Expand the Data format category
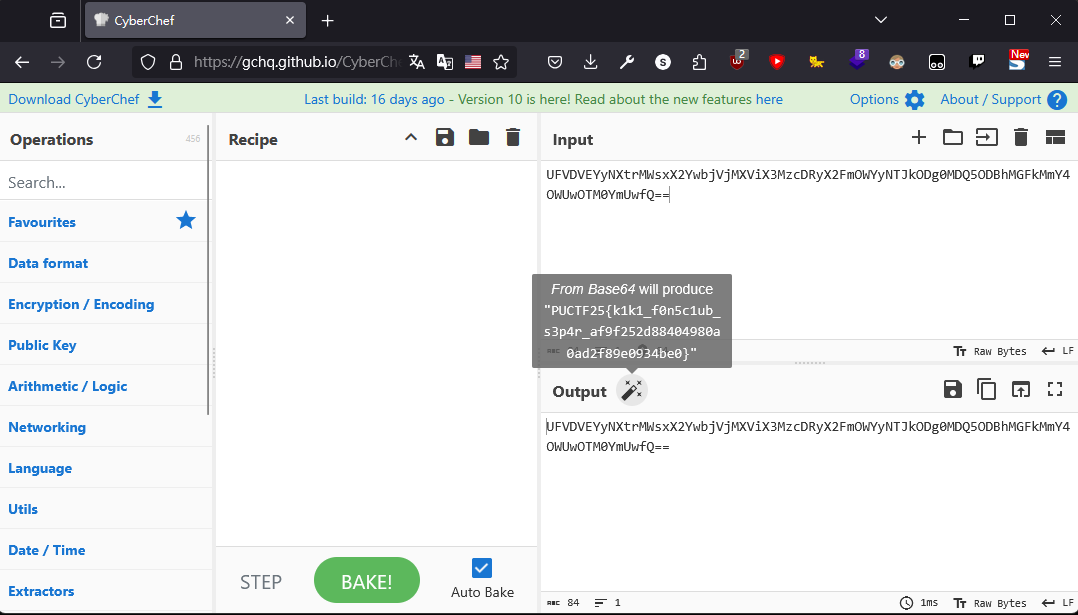Image resolution: width=1078 pixels, height=615 pixels. click(104, 262)
